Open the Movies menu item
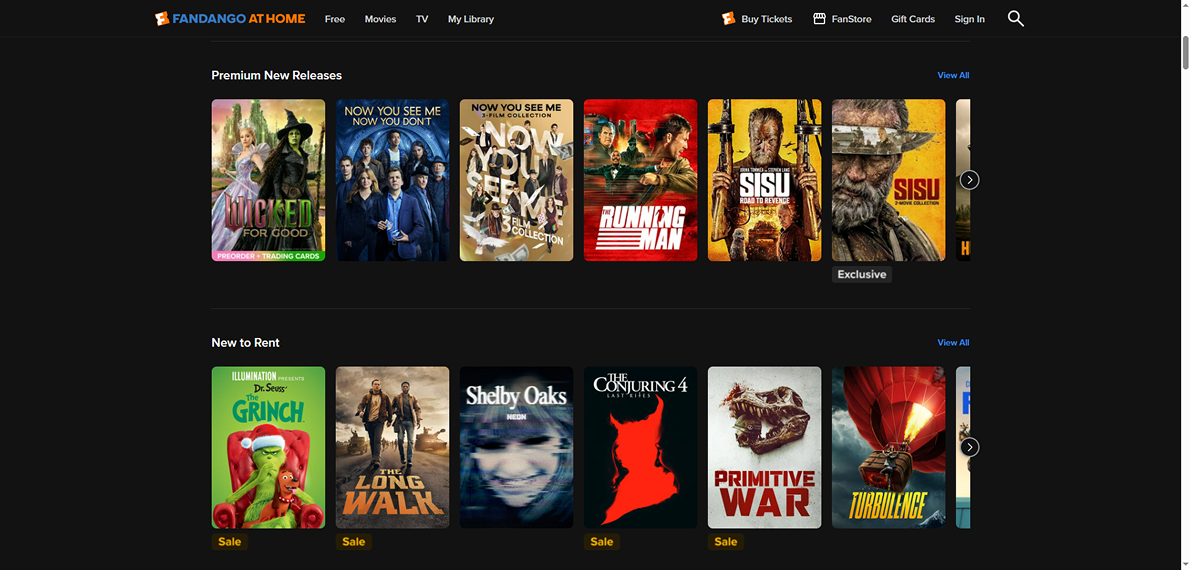Image resolution: width=1190 pixels, height=570 pixels. pyautogui.click(x=380, y=19)
